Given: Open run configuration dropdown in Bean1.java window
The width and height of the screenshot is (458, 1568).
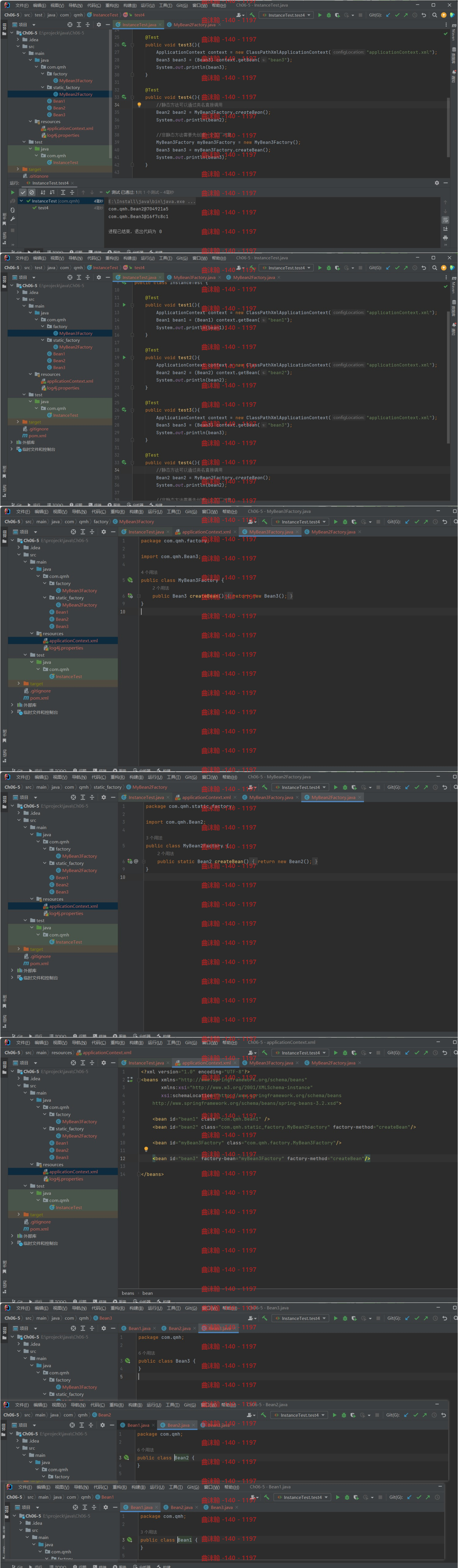Looking at the screenshot, I should (302, 1497).
